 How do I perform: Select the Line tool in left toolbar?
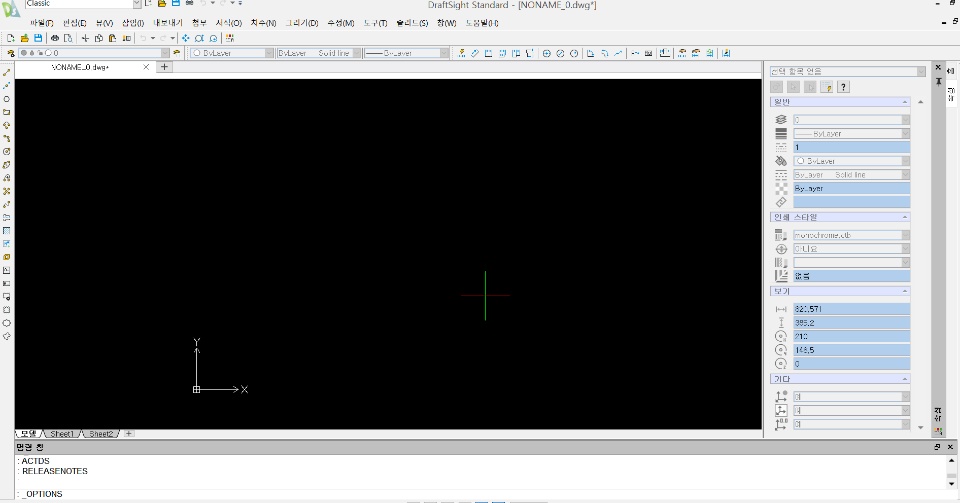coord(7,73)
